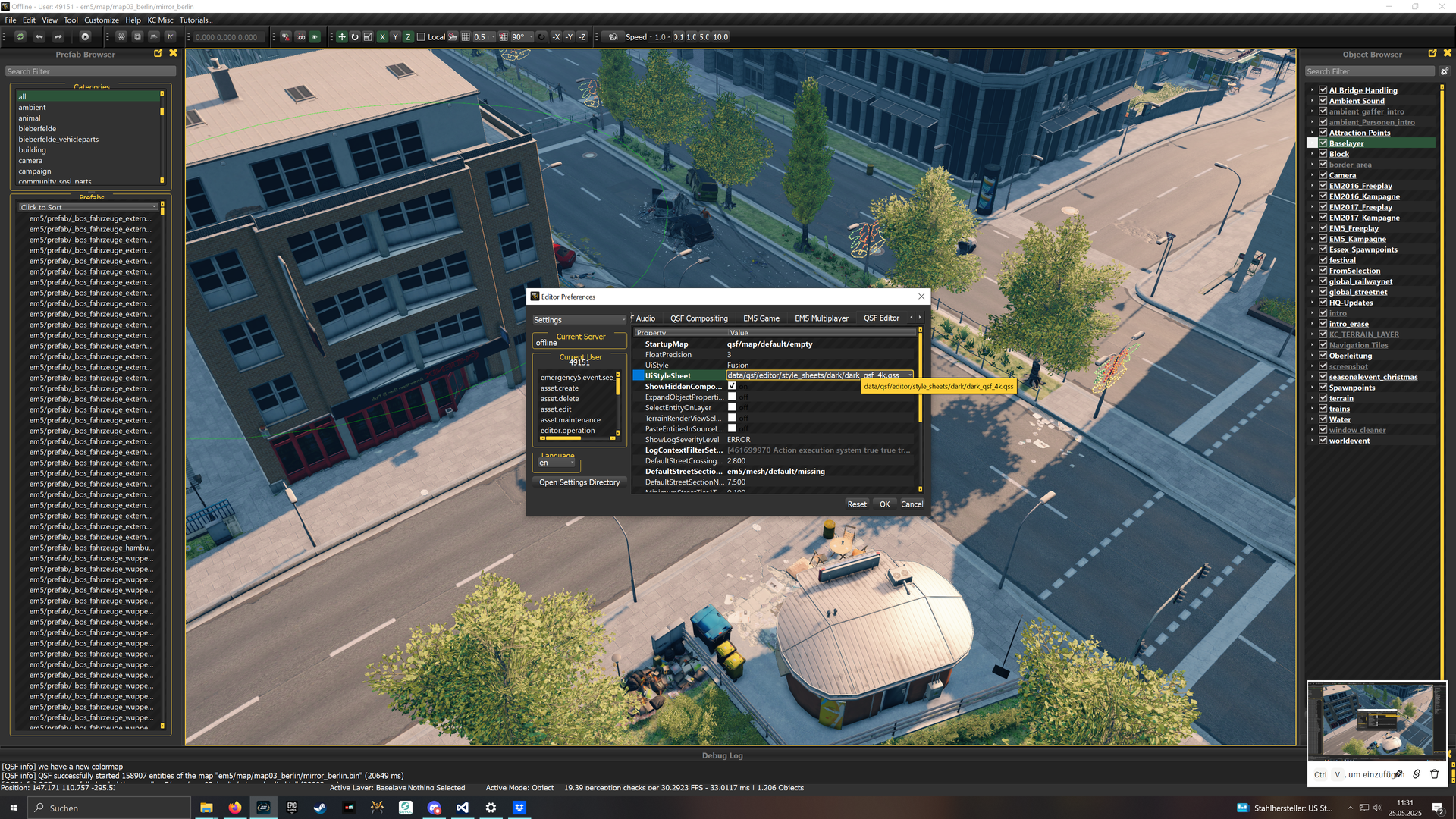Uncheck the ShowHiddenComponents checkbox
Screen dimensions: 1456x819
(732, 386)
